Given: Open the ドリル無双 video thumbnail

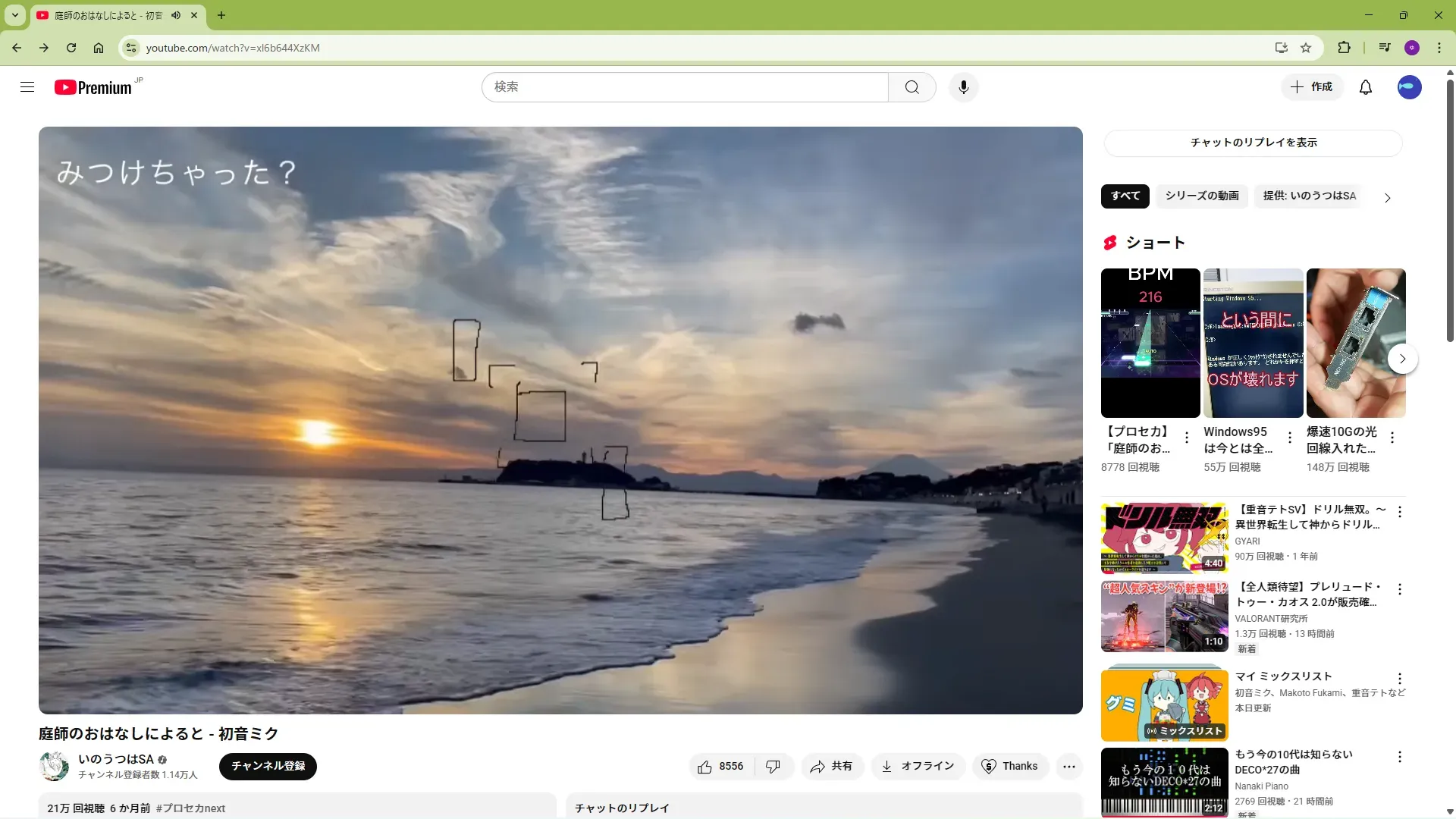Looking at the screenshot, I should click(x=1164, y=538).
